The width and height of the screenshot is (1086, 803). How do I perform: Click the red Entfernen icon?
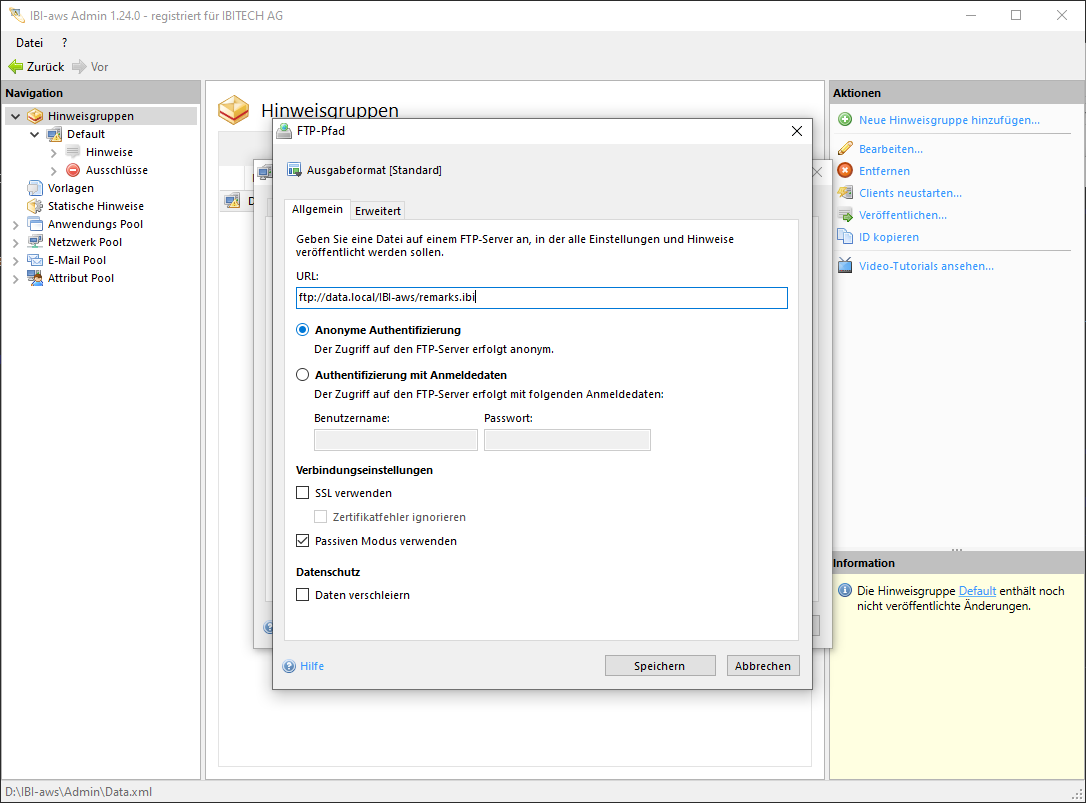845,171
